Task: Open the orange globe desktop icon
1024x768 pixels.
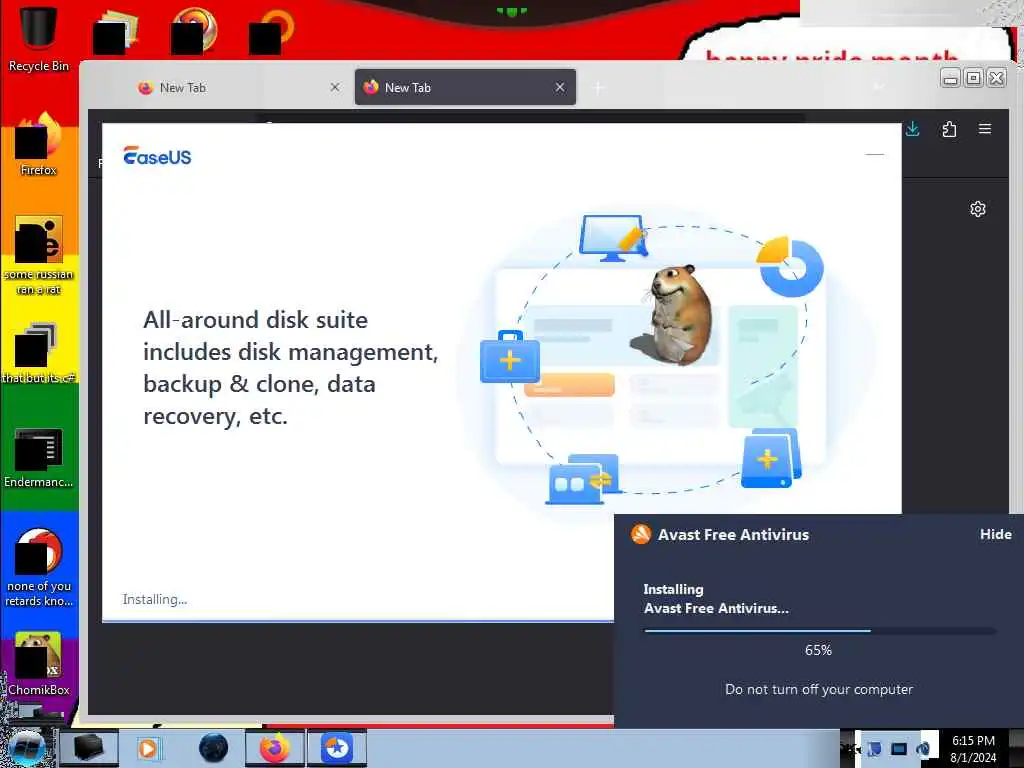Action: pyautogui.click(x=193, y=31)
